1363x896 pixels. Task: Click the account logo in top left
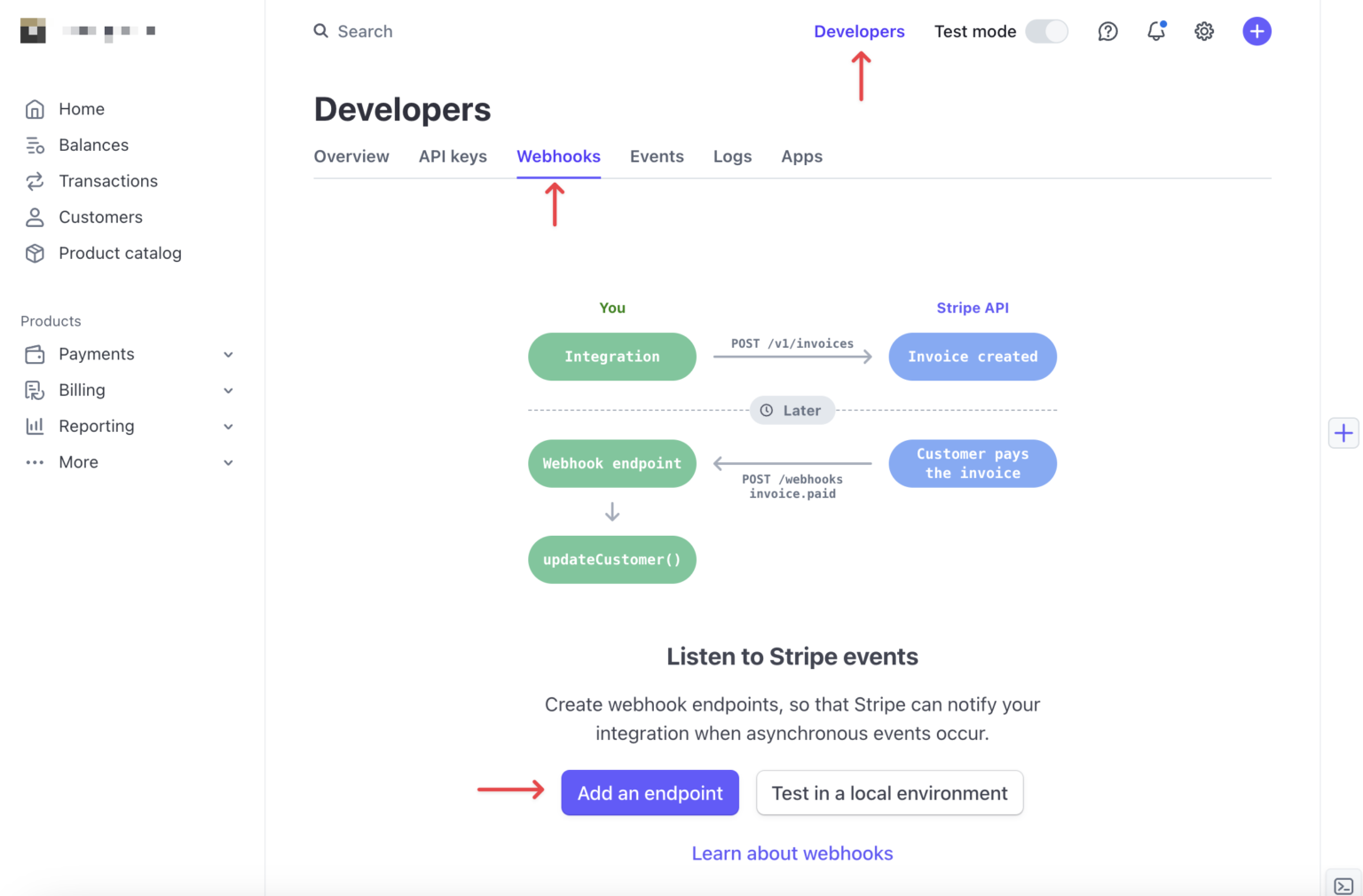tap(33, 30)
